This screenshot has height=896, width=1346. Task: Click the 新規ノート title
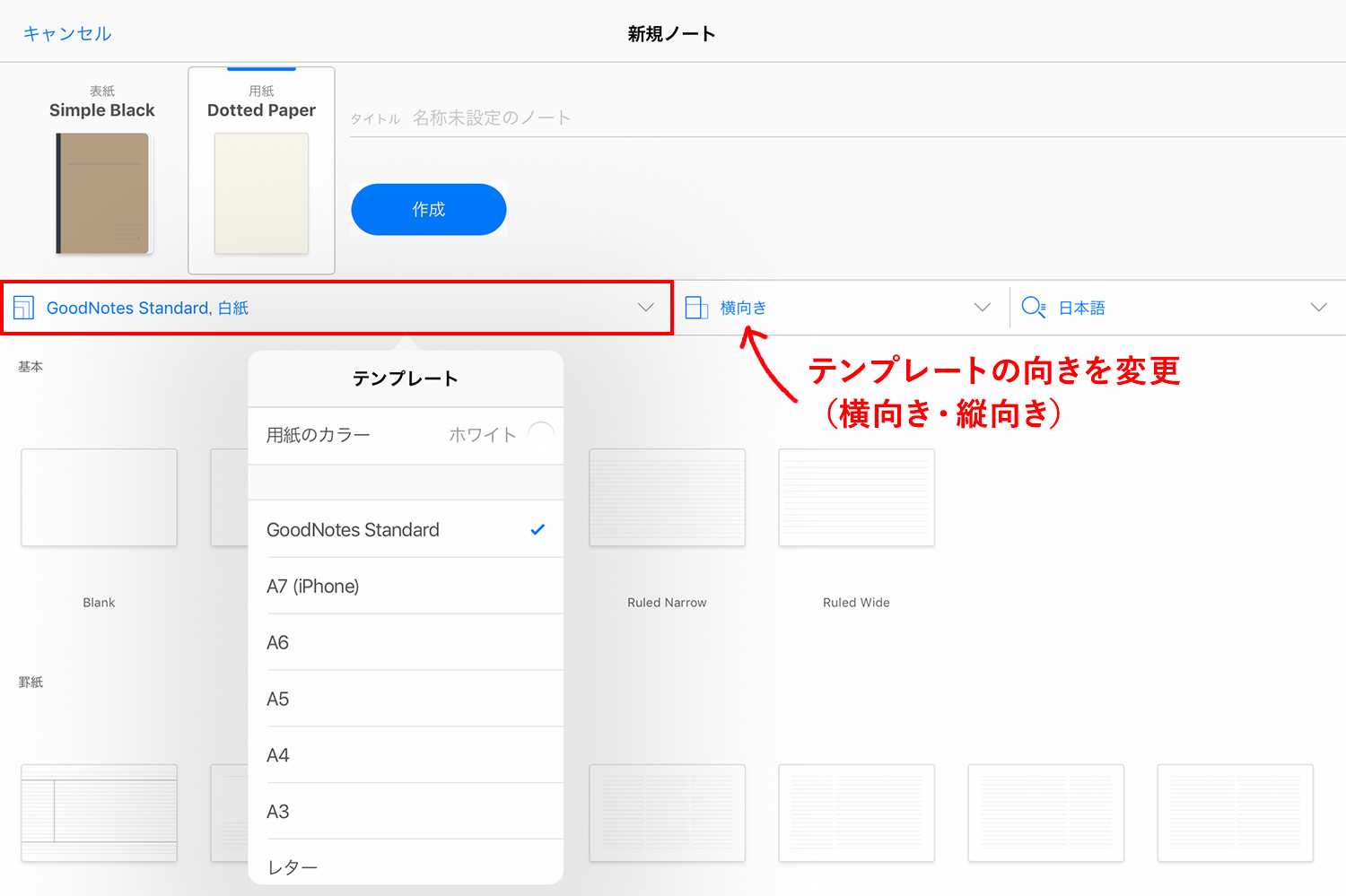[x=671, y=34]
